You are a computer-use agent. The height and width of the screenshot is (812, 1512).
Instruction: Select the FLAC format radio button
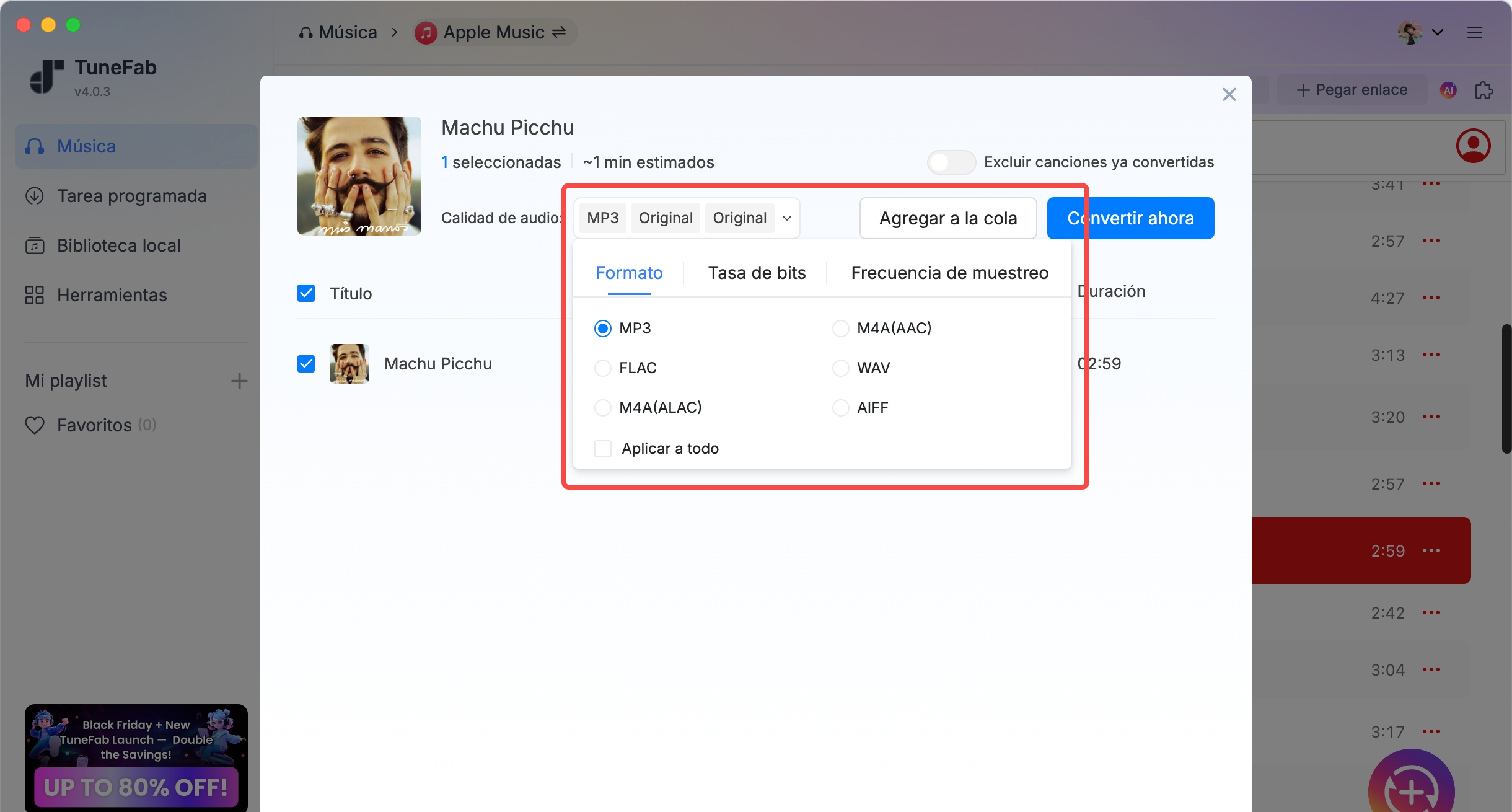pyautogui.click(x=603, y=368)
